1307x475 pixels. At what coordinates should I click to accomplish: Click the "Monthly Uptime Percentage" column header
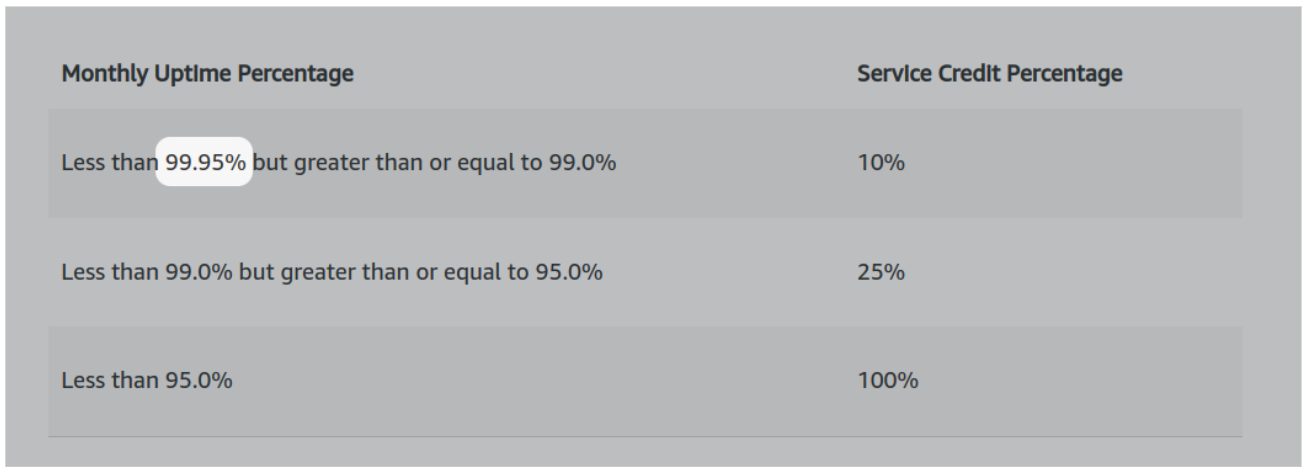click(207, 73)
